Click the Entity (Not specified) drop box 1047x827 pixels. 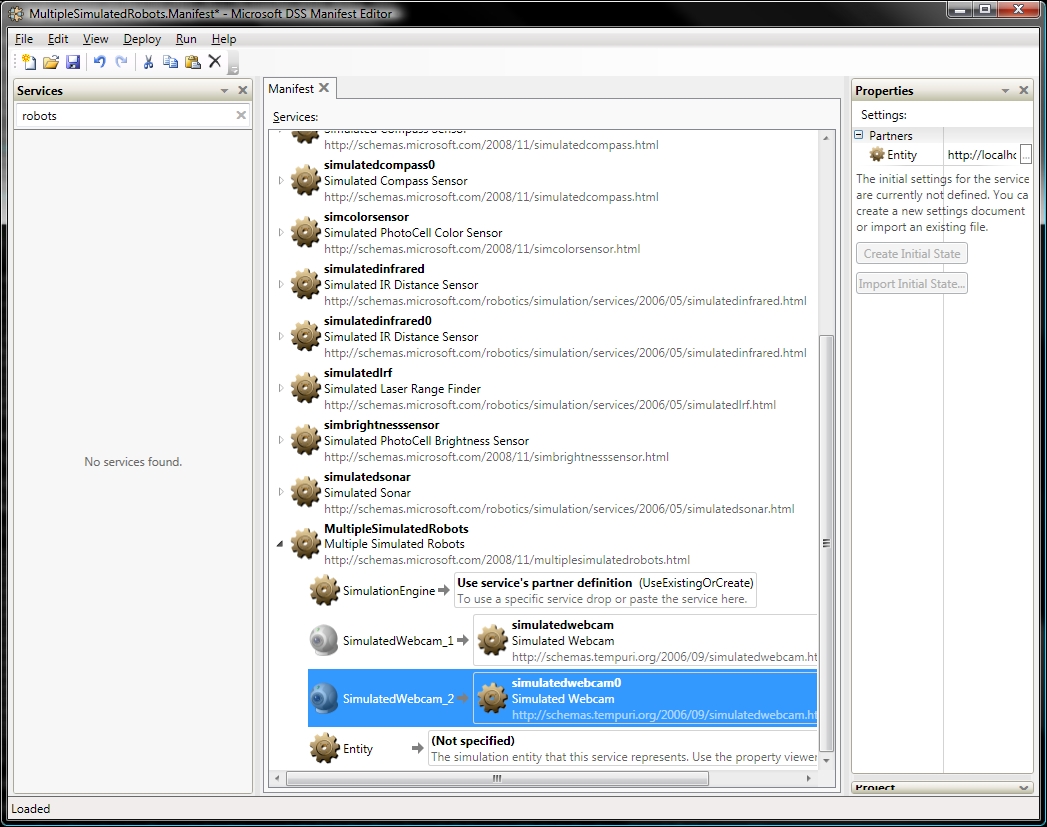tap(623, 749)
